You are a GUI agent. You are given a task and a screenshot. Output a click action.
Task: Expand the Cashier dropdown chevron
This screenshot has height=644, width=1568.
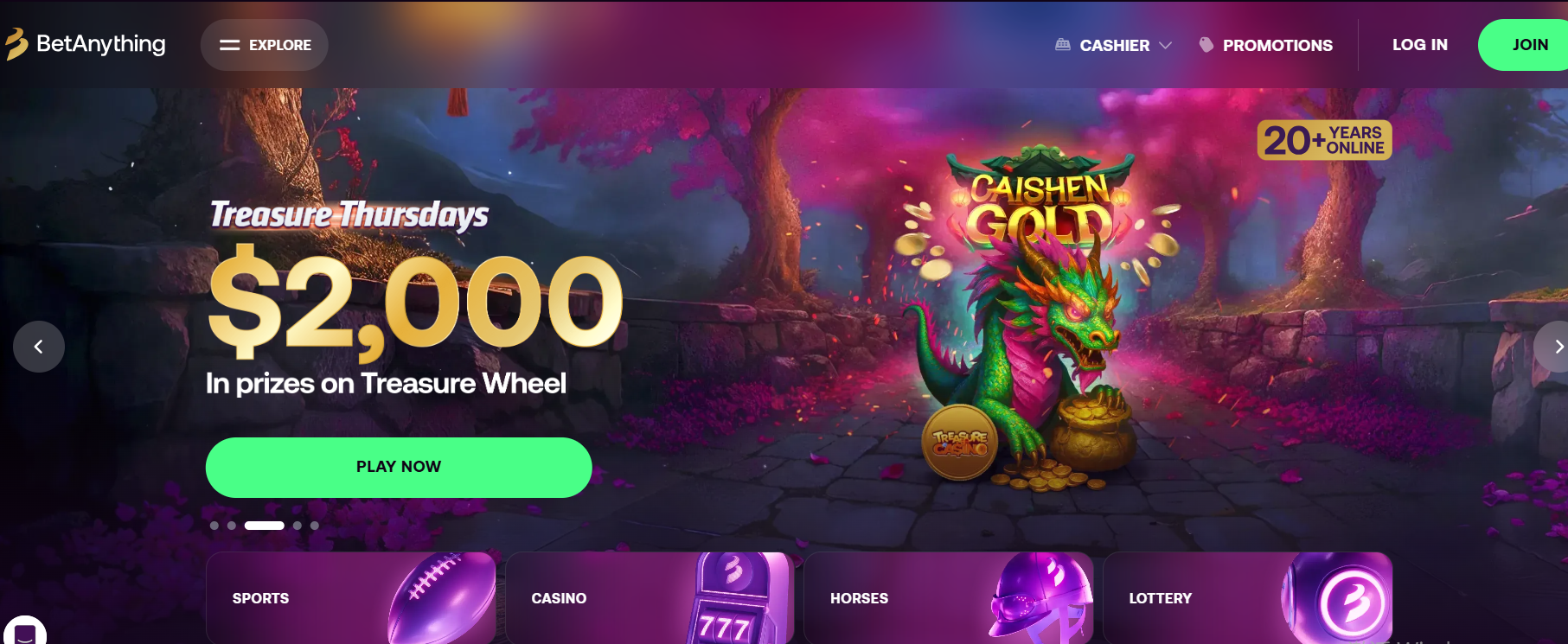coord(1165,45)
